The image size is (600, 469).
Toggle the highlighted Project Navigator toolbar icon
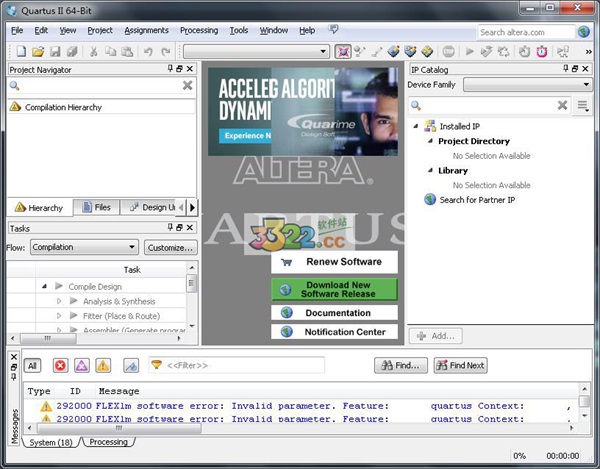coord(343,51)
